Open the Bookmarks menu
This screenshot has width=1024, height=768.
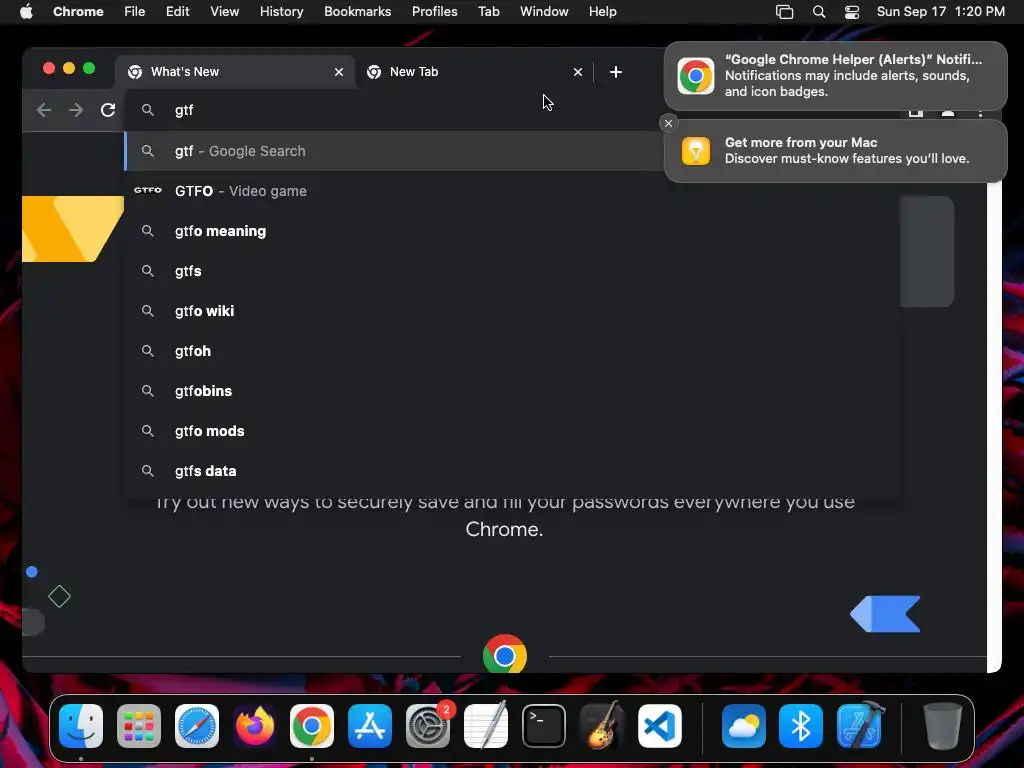(x=357, y=12)
